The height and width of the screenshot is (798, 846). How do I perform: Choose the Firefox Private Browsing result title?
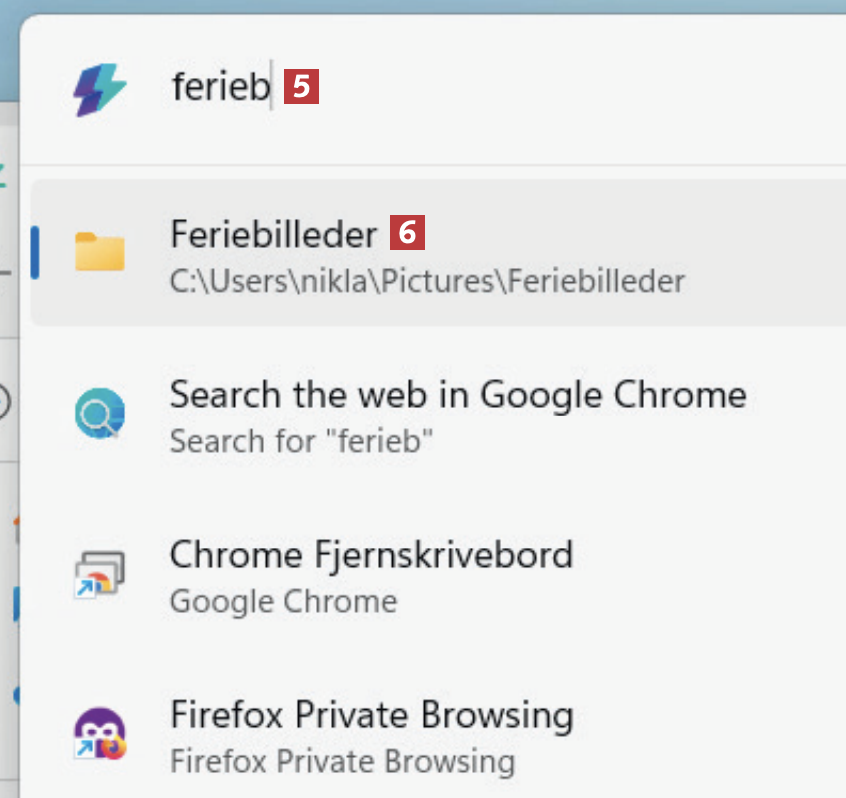click(371, 715)
